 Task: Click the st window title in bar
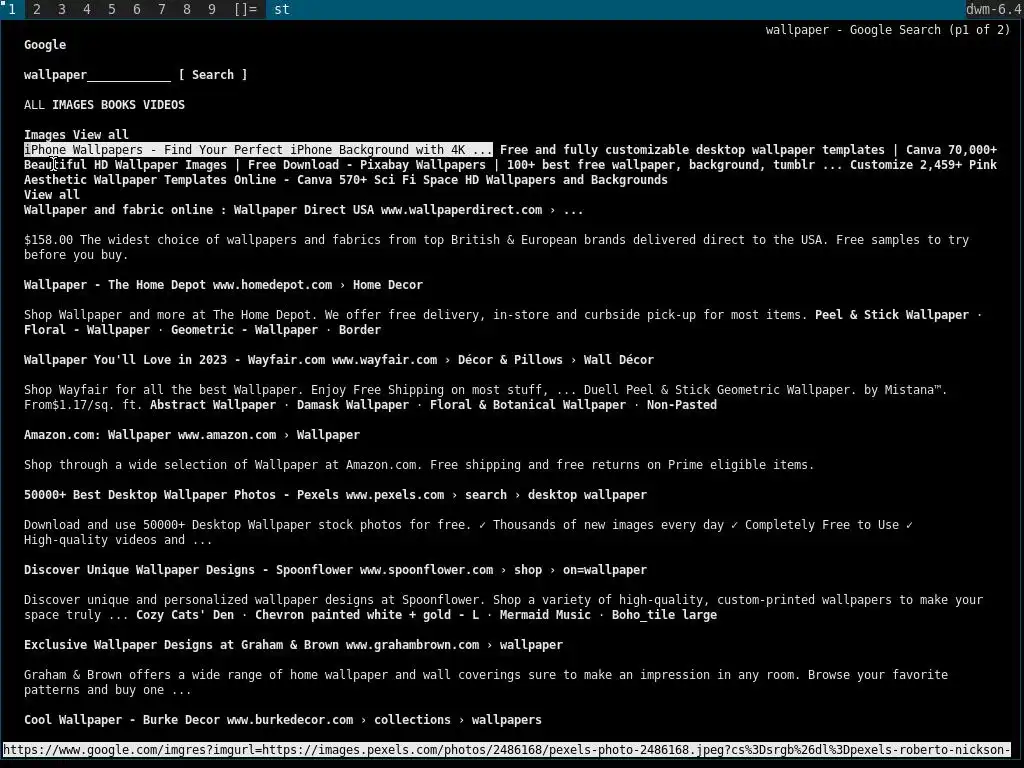[x=281, y=9]
